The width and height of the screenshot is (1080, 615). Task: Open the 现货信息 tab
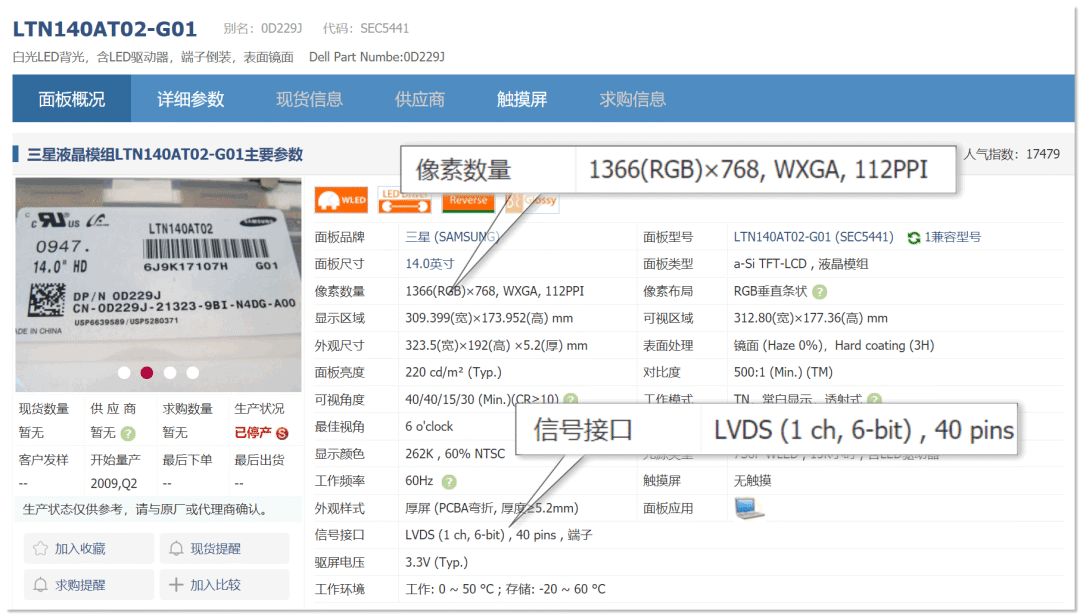tap(309, 99)
